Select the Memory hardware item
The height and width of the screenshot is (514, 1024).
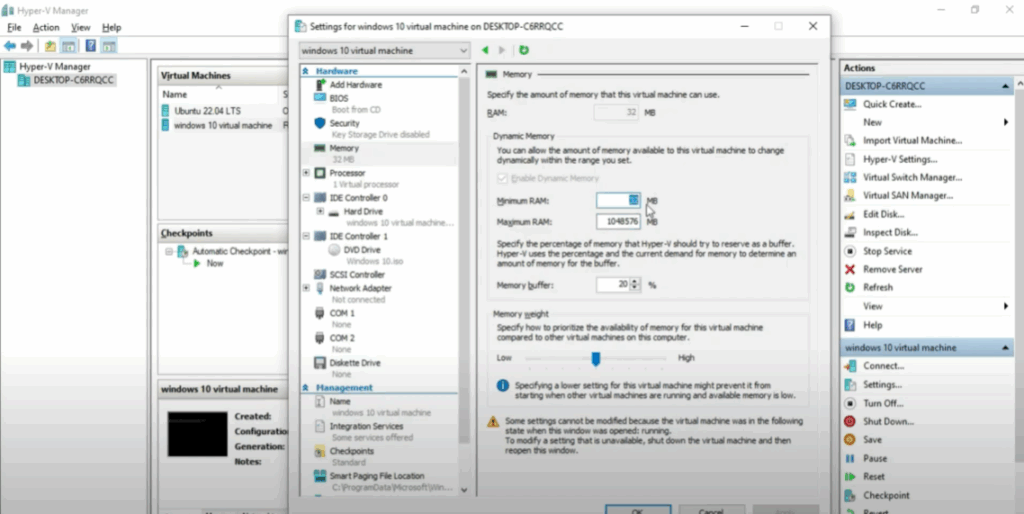(344, 148)
